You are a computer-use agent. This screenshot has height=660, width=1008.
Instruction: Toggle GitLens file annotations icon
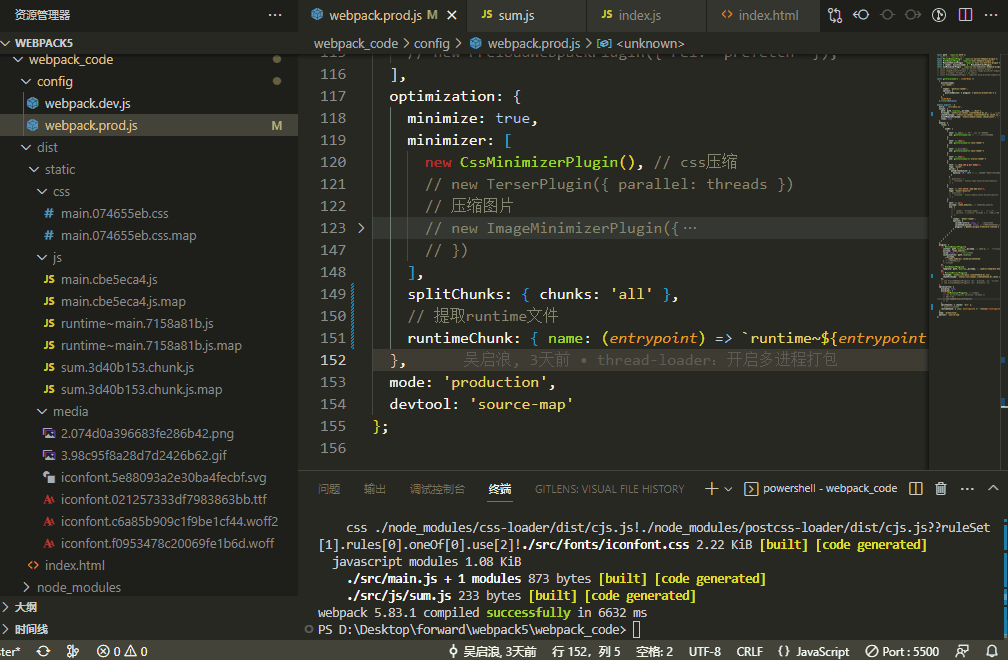[861, 15]
